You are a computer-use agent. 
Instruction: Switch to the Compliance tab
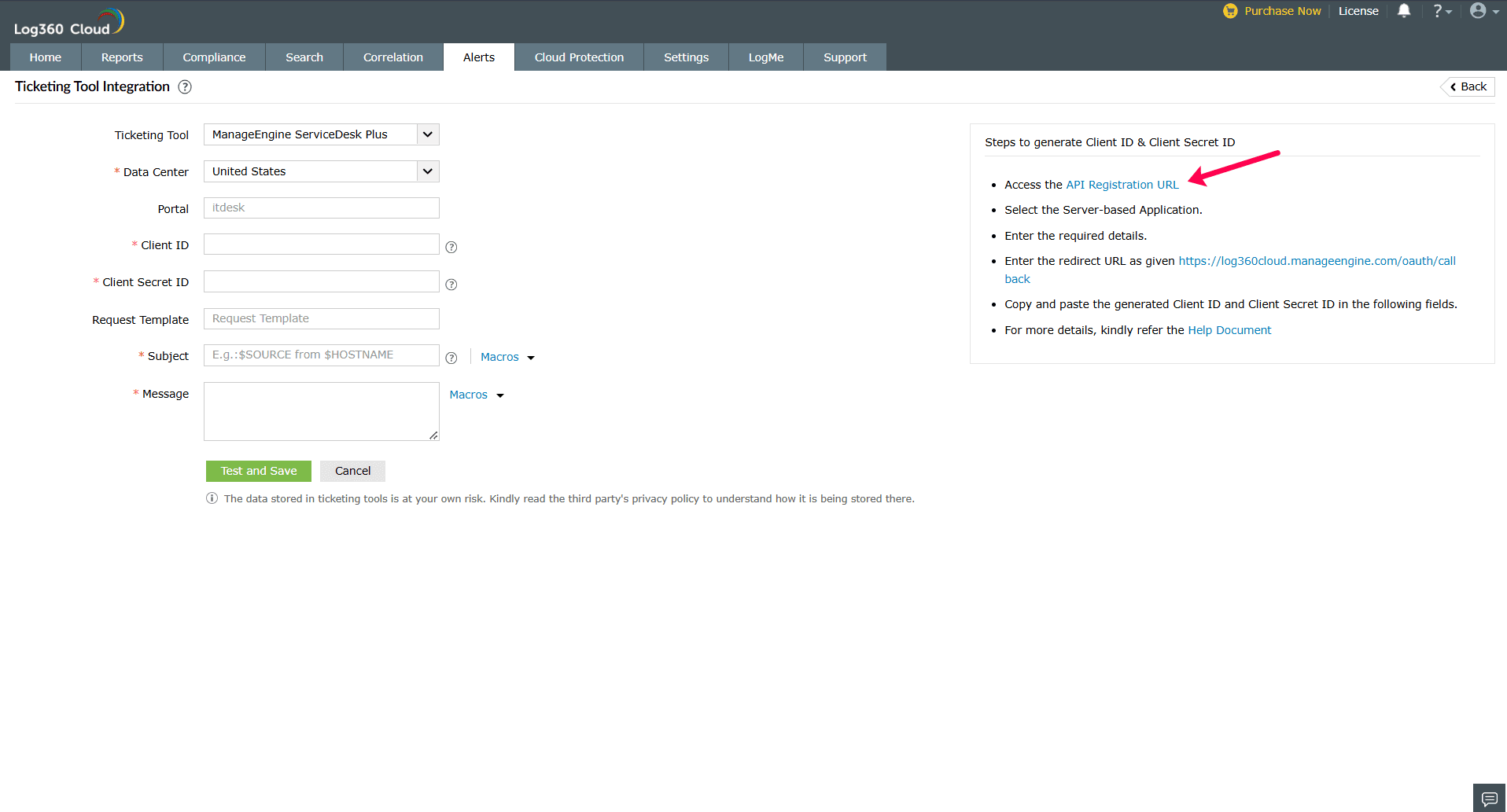tap(214, 57)
